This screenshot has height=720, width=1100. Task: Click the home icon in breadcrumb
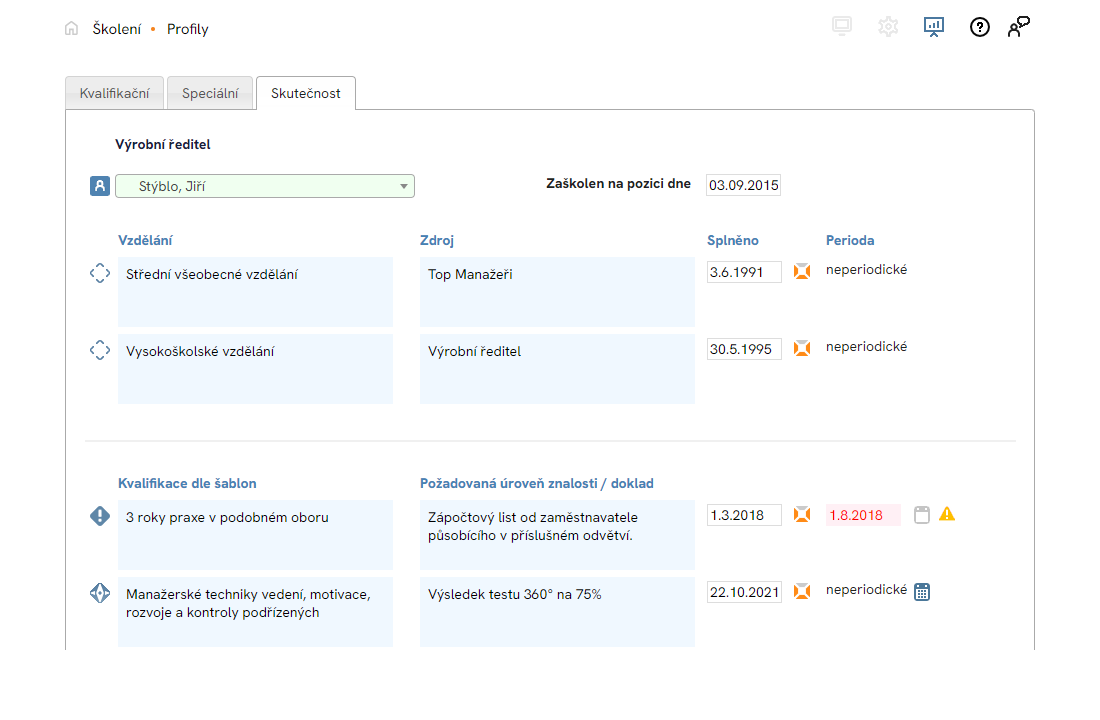(x=71, y=29)
